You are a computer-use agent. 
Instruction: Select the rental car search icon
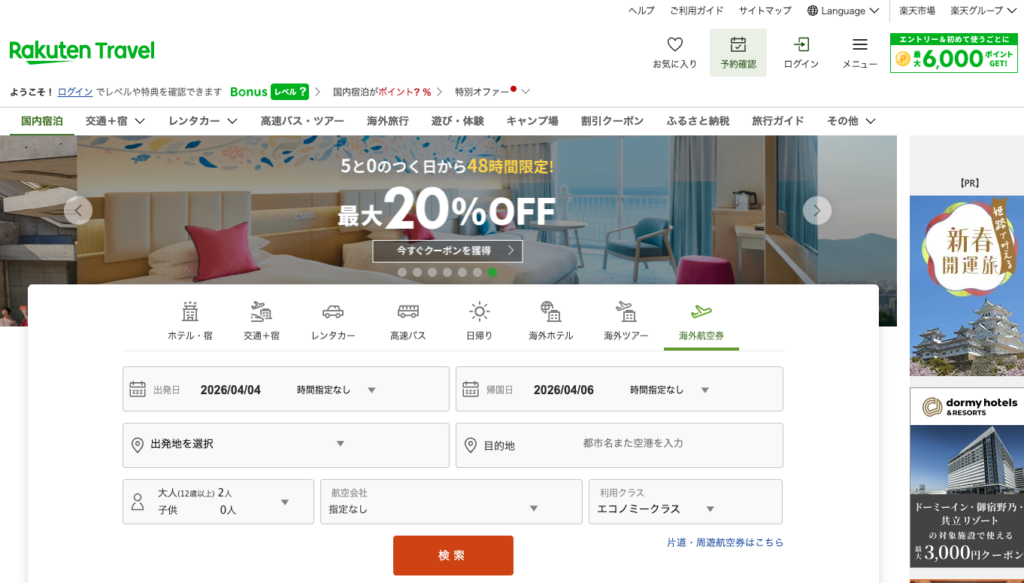pos(333,312)
